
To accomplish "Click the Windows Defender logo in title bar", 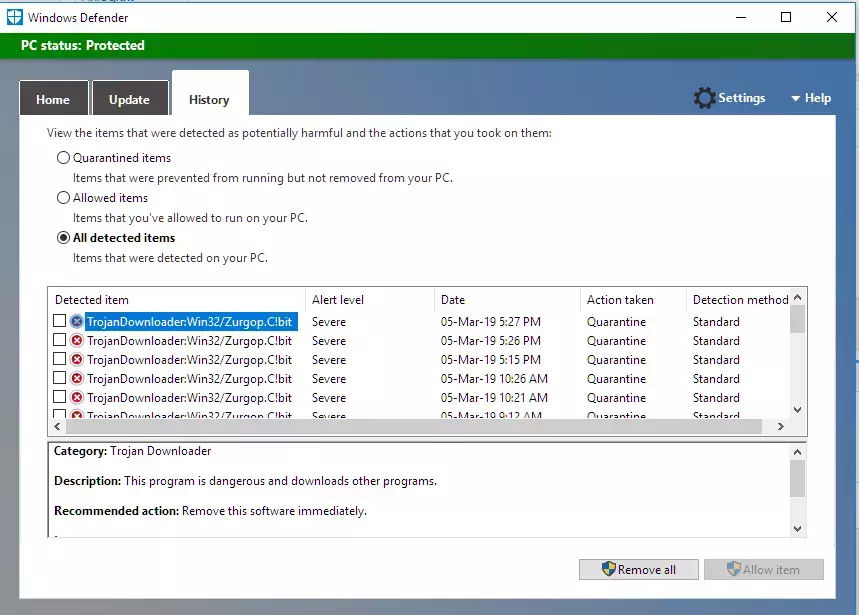I will pyautogui.click(x=15, y=18).
